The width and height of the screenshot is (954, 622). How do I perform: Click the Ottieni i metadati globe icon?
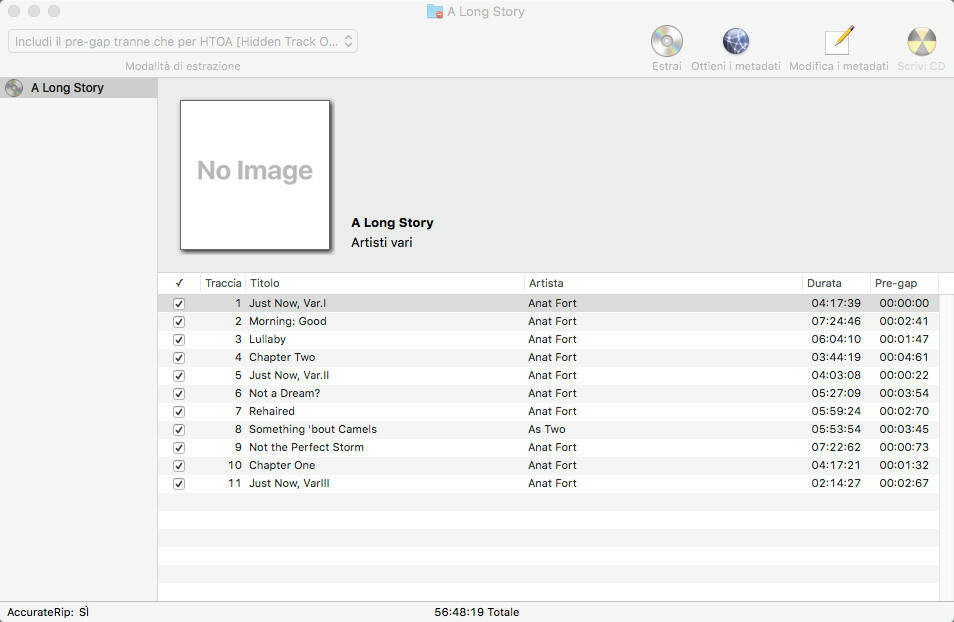(736, 41)
